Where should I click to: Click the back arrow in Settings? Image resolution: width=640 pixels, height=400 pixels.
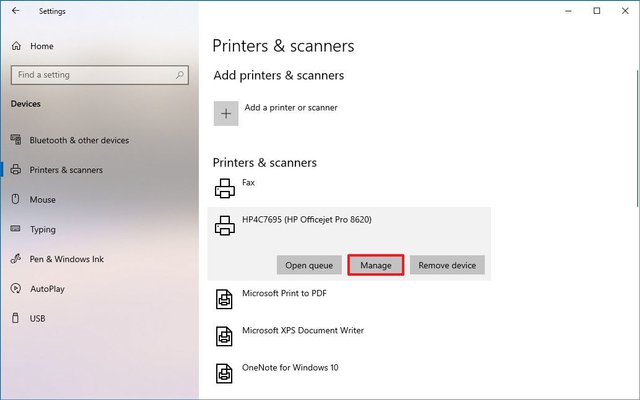[15, 11]
